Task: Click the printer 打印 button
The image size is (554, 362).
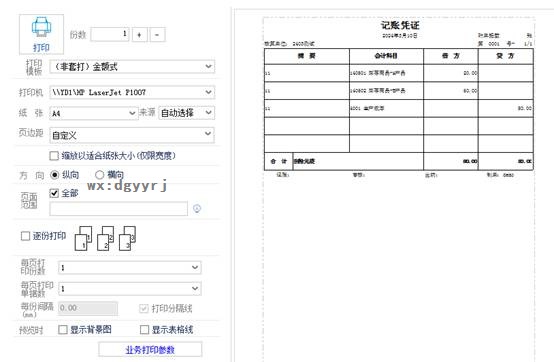Action: (41, 34)
